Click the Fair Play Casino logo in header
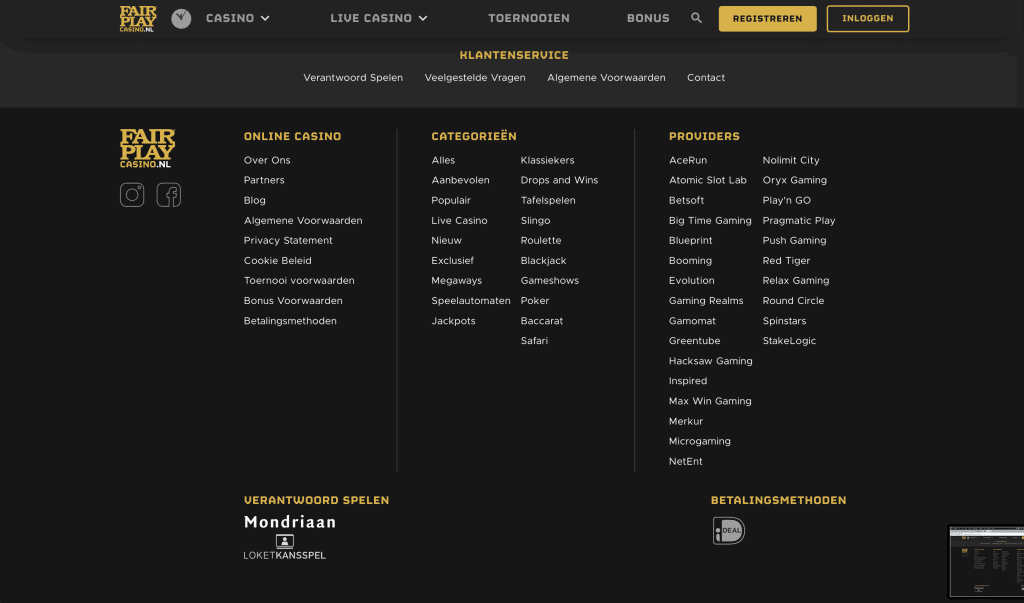This screenshot has width=1024, height=603. pyautogui.click(x=138, y=19)
